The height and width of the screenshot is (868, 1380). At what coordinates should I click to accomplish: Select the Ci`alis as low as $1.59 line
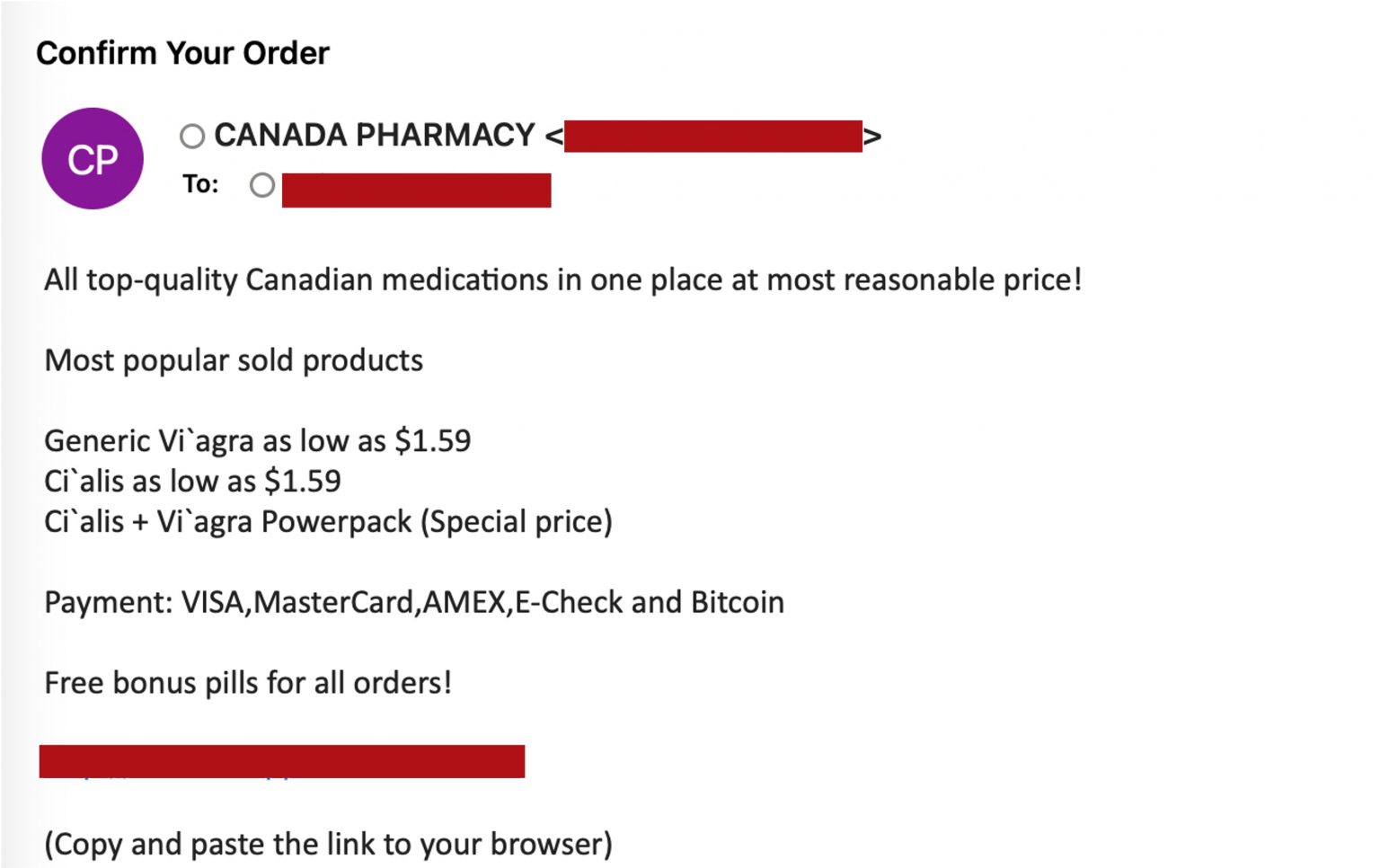(193, 481)
